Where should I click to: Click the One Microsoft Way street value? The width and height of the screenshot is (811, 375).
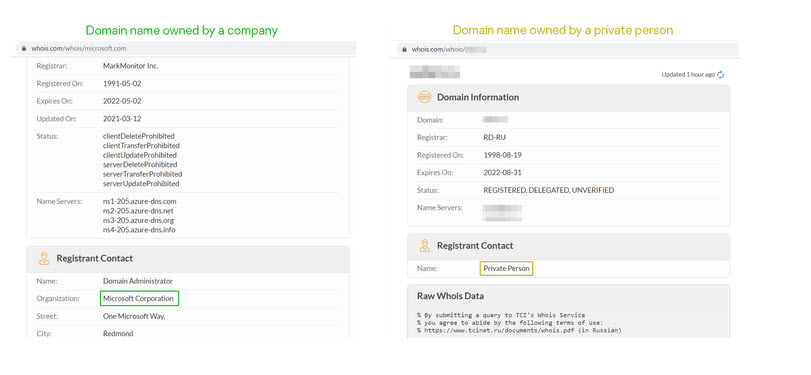click(134, 316)
